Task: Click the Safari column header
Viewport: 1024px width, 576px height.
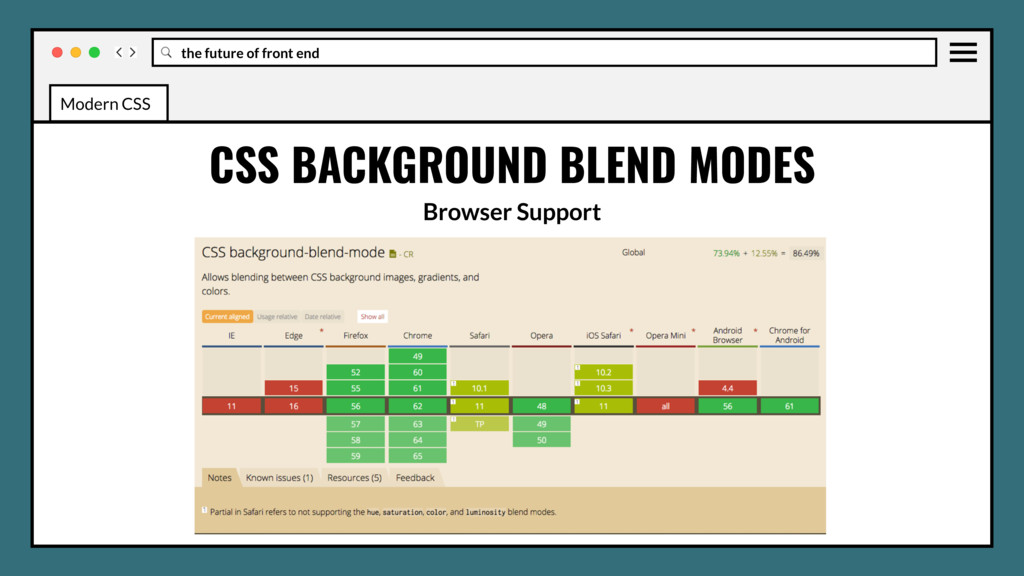Action: [x=479, y=336]
